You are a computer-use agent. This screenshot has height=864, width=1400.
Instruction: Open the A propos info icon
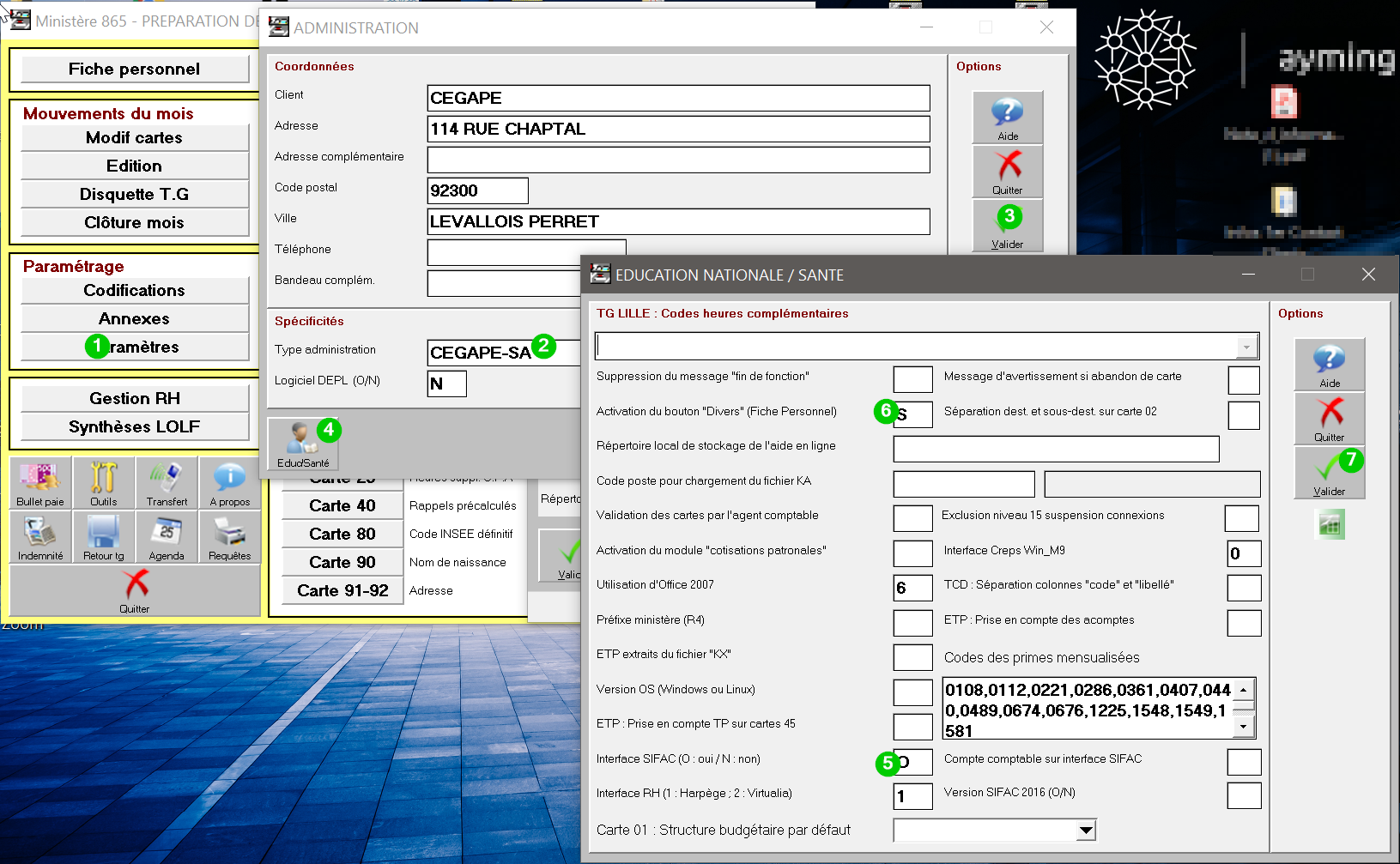coord(229,482)
